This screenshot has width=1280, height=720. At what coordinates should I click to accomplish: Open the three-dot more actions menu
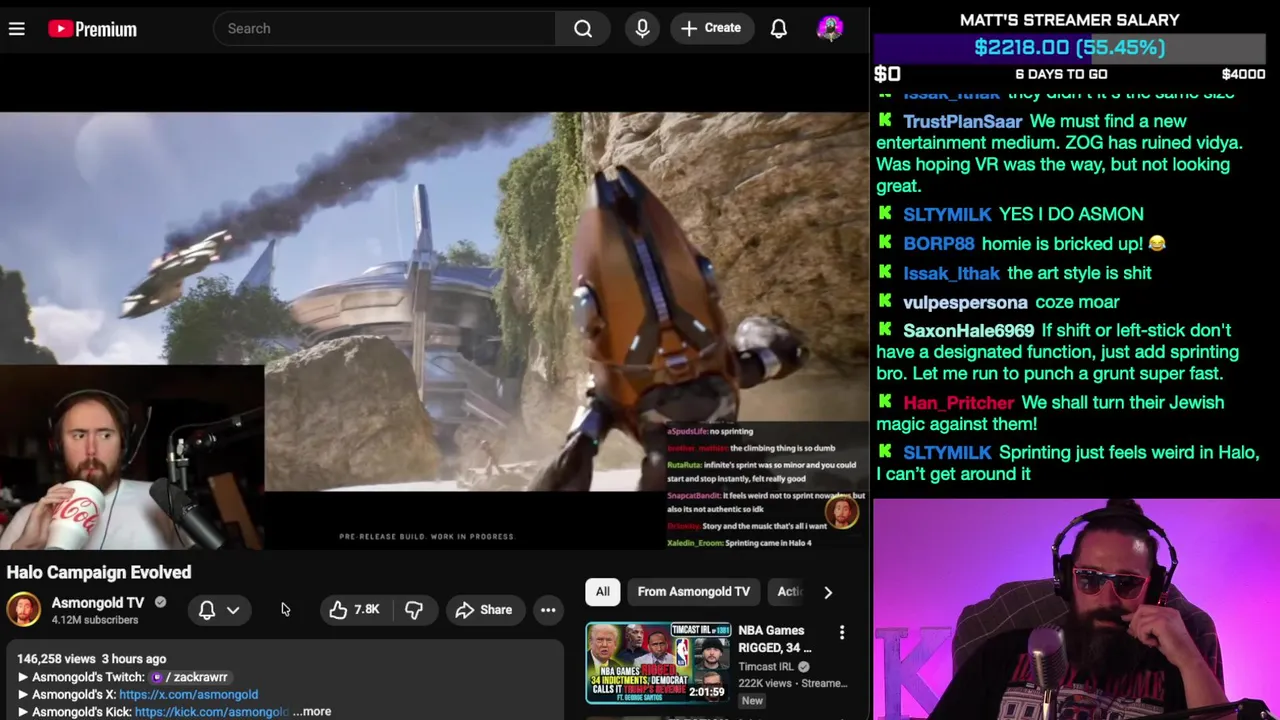548,610
